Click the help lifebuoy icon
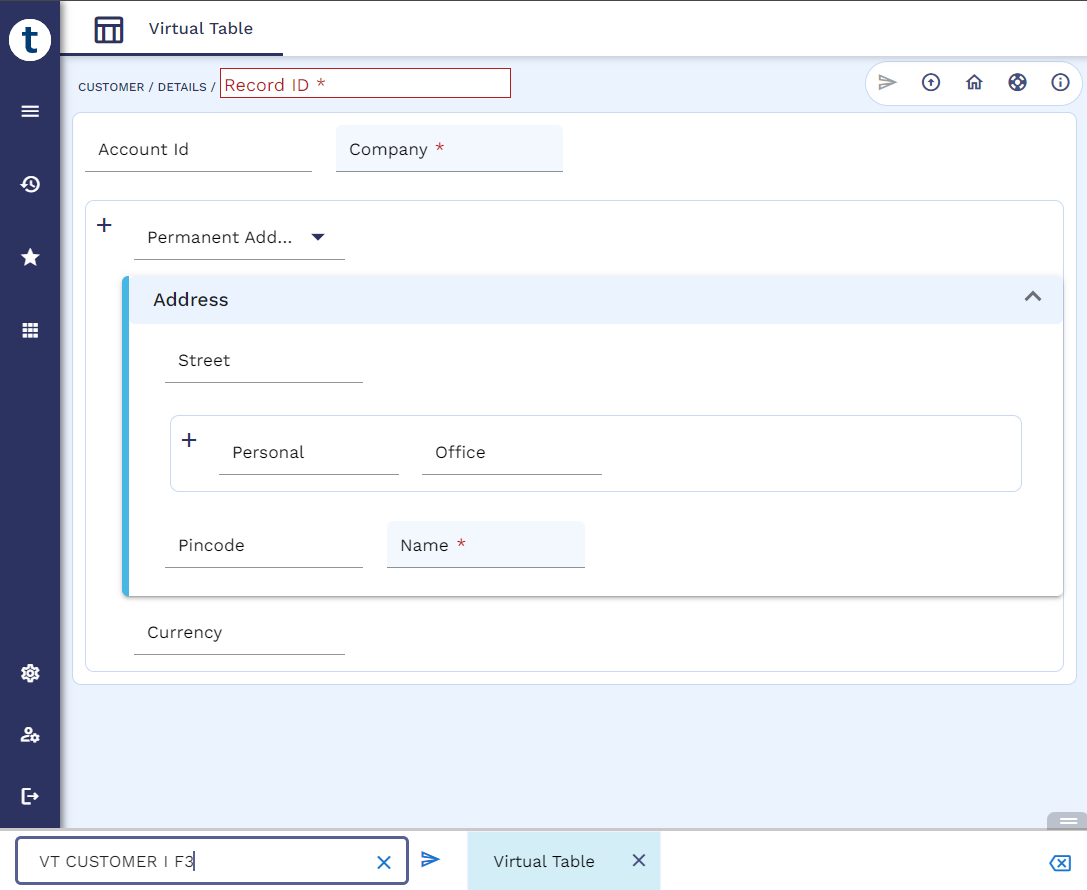 (1017, 83)
